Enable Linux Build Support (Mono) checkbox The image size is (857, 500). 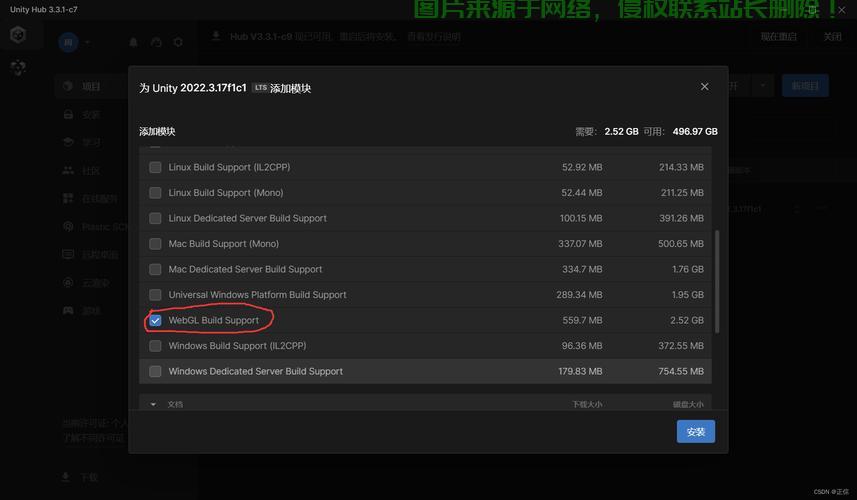pos(155,193)
